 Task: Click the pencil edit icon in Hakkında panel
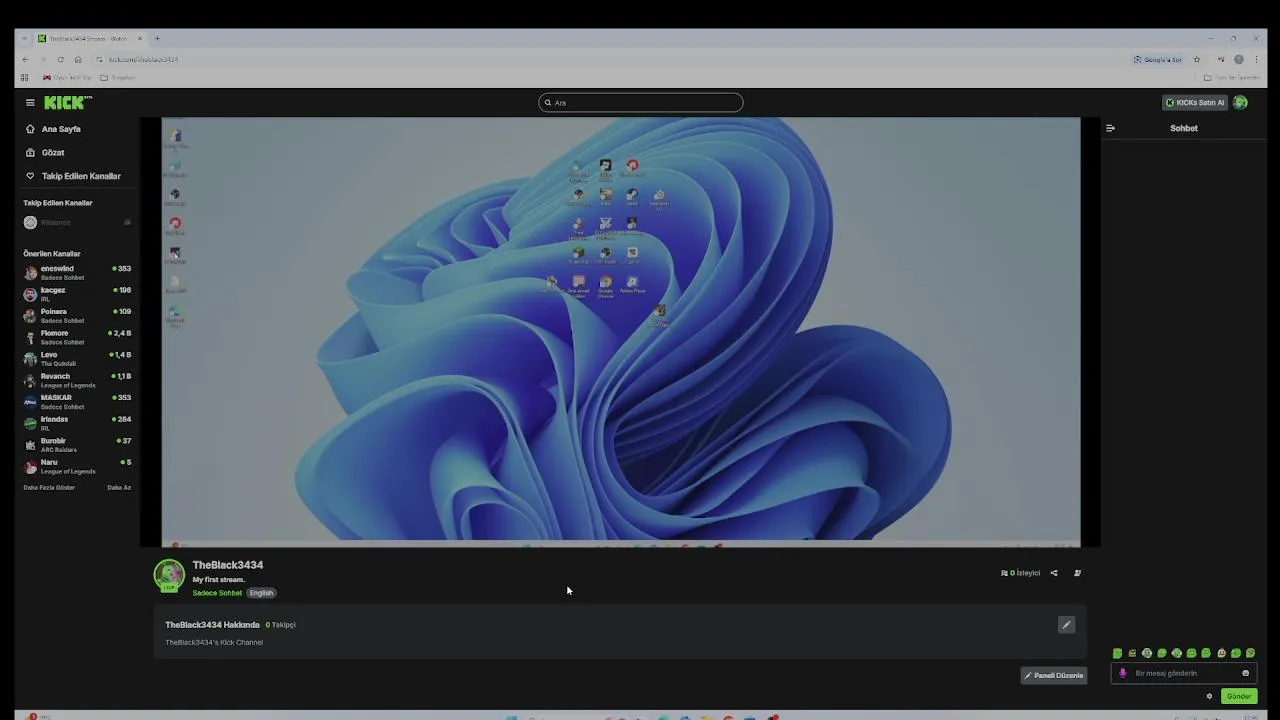pos(1066,625)
